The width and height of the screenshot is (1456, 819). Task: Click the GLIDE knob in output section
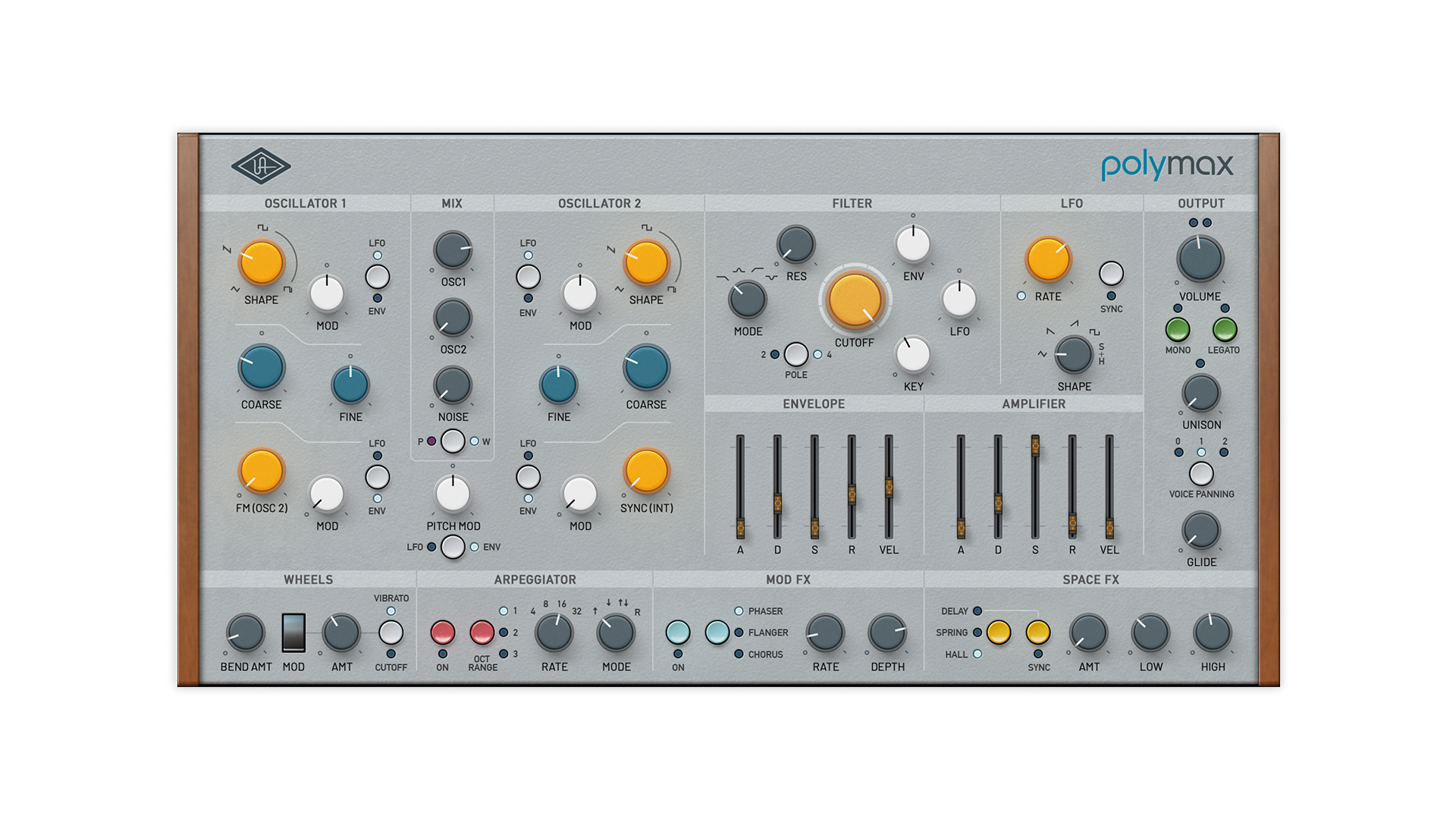(x=1201, y=531)
